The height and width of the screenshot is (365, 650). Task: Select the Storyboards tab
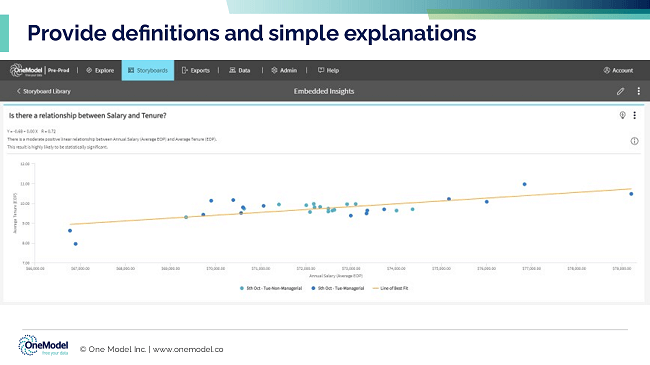148,71
